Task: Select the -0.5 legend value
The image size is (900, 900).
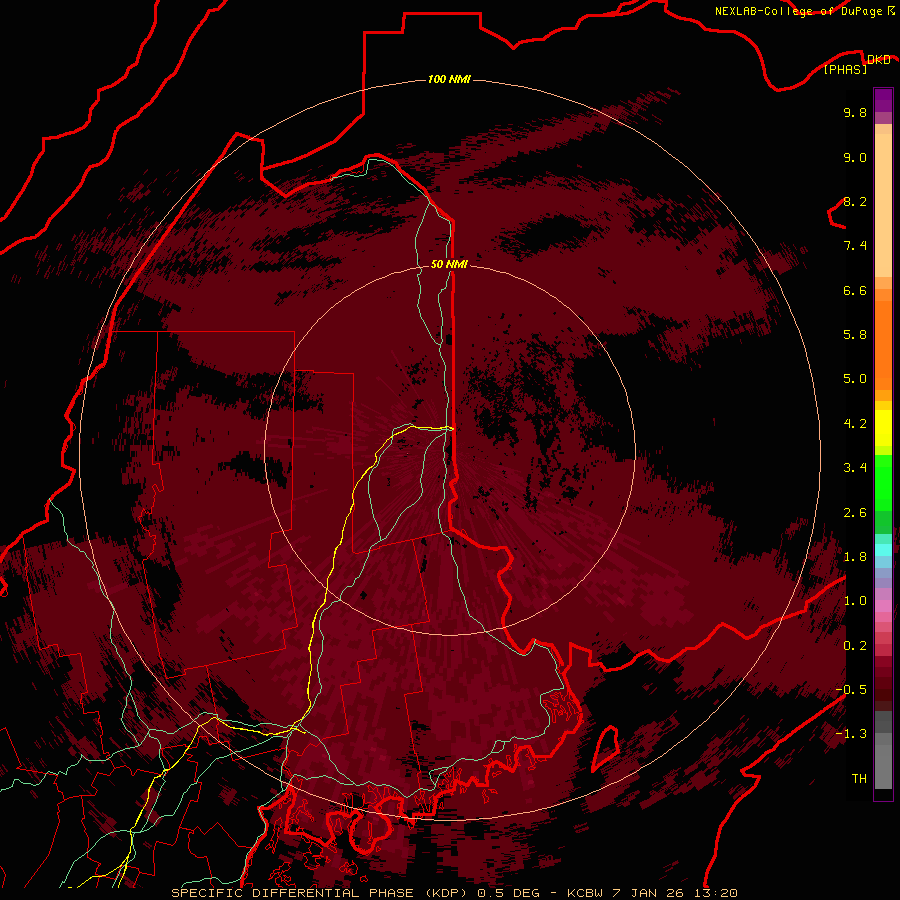Action: pyautogui.click(x=851, y=690)
